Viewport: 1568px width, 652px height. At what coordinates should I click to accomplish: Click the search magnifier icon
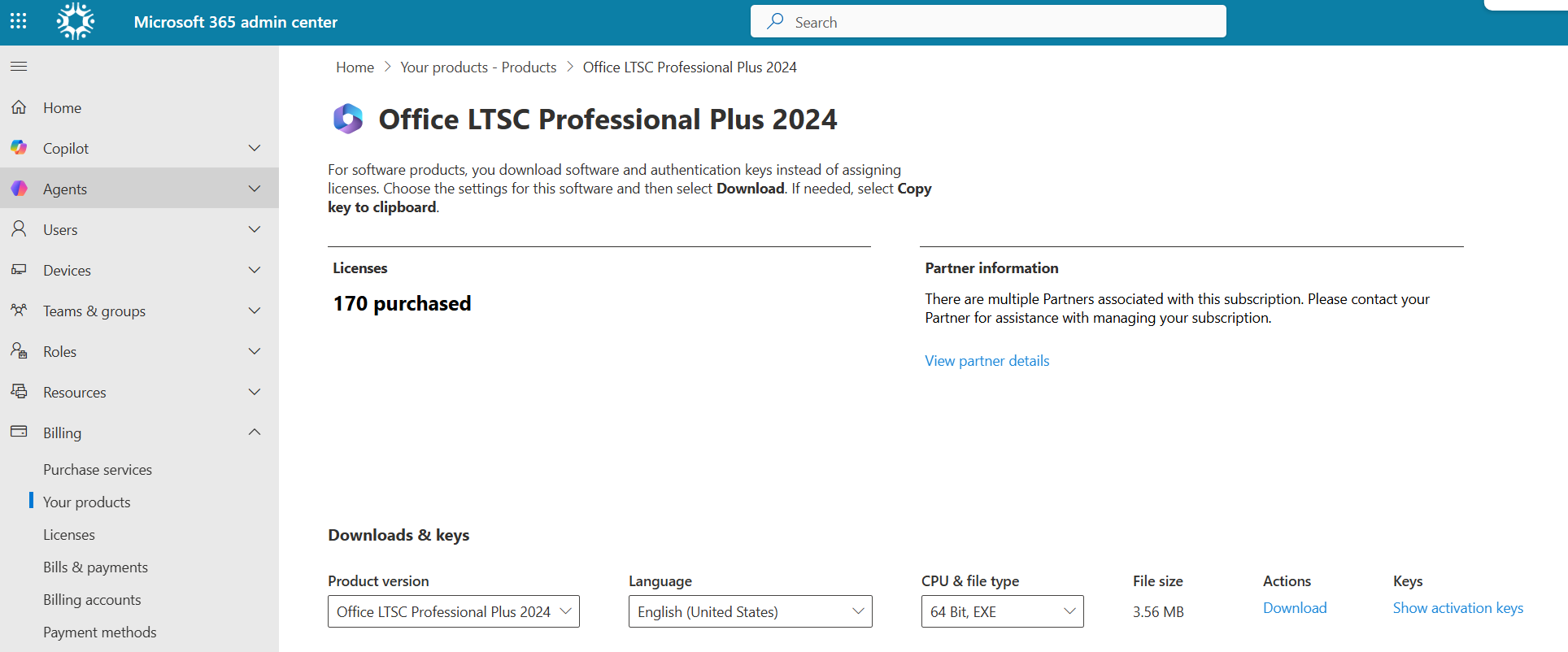(775, 21)
